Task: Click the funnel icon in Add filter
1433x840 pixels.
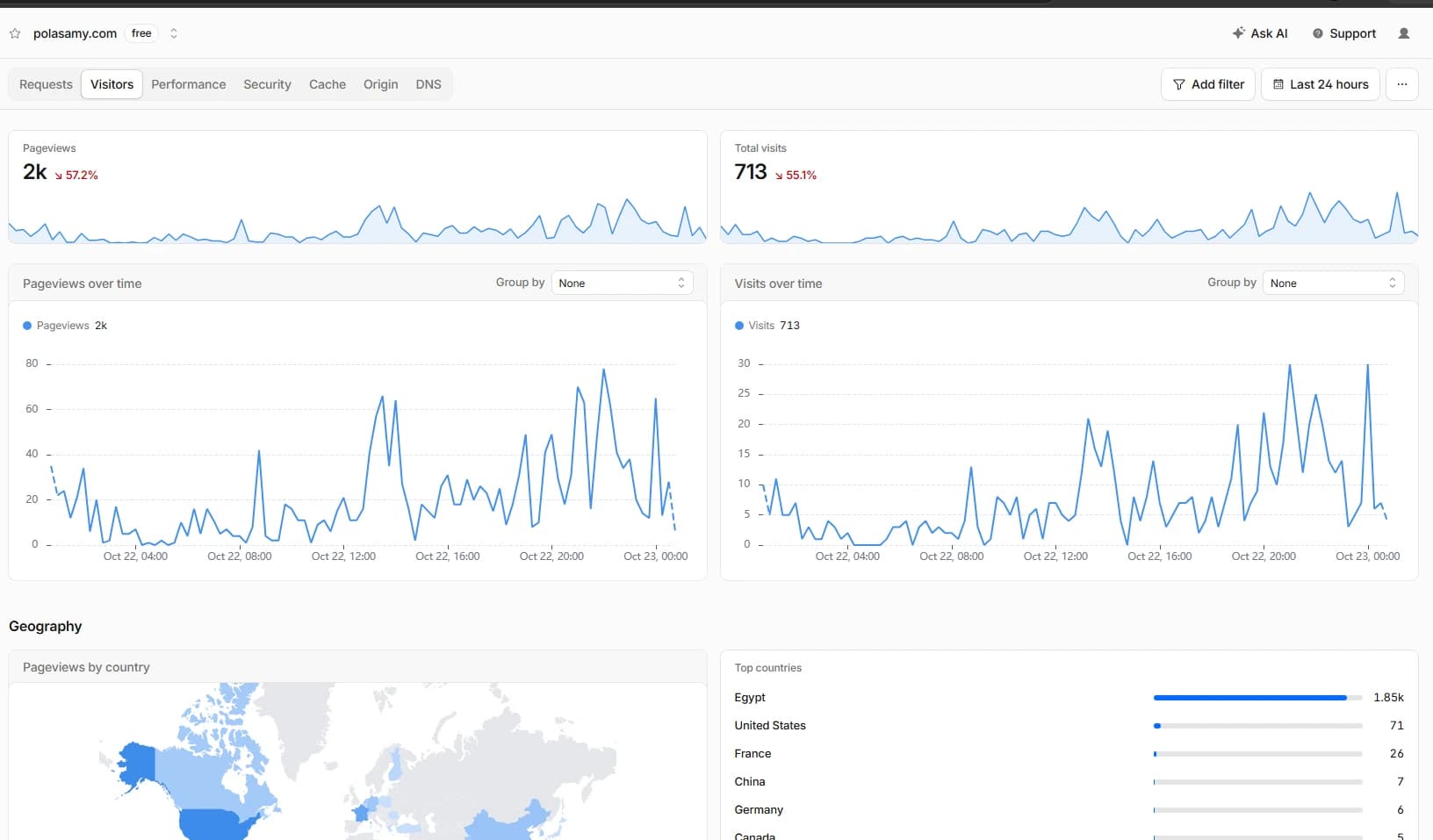Action: point(1179,84)
